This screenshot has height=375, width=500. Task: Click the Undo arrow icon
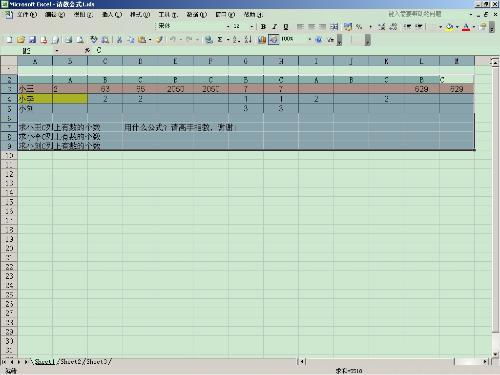coord(173,40)
